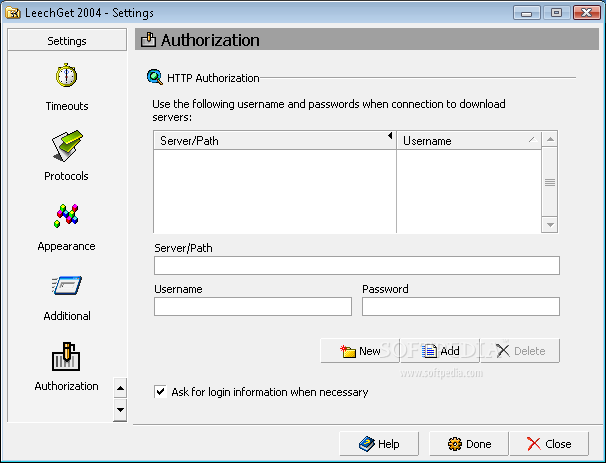Minimize the Settings window
This screenshot has width=606, height=463.
[x=526, y=13]
